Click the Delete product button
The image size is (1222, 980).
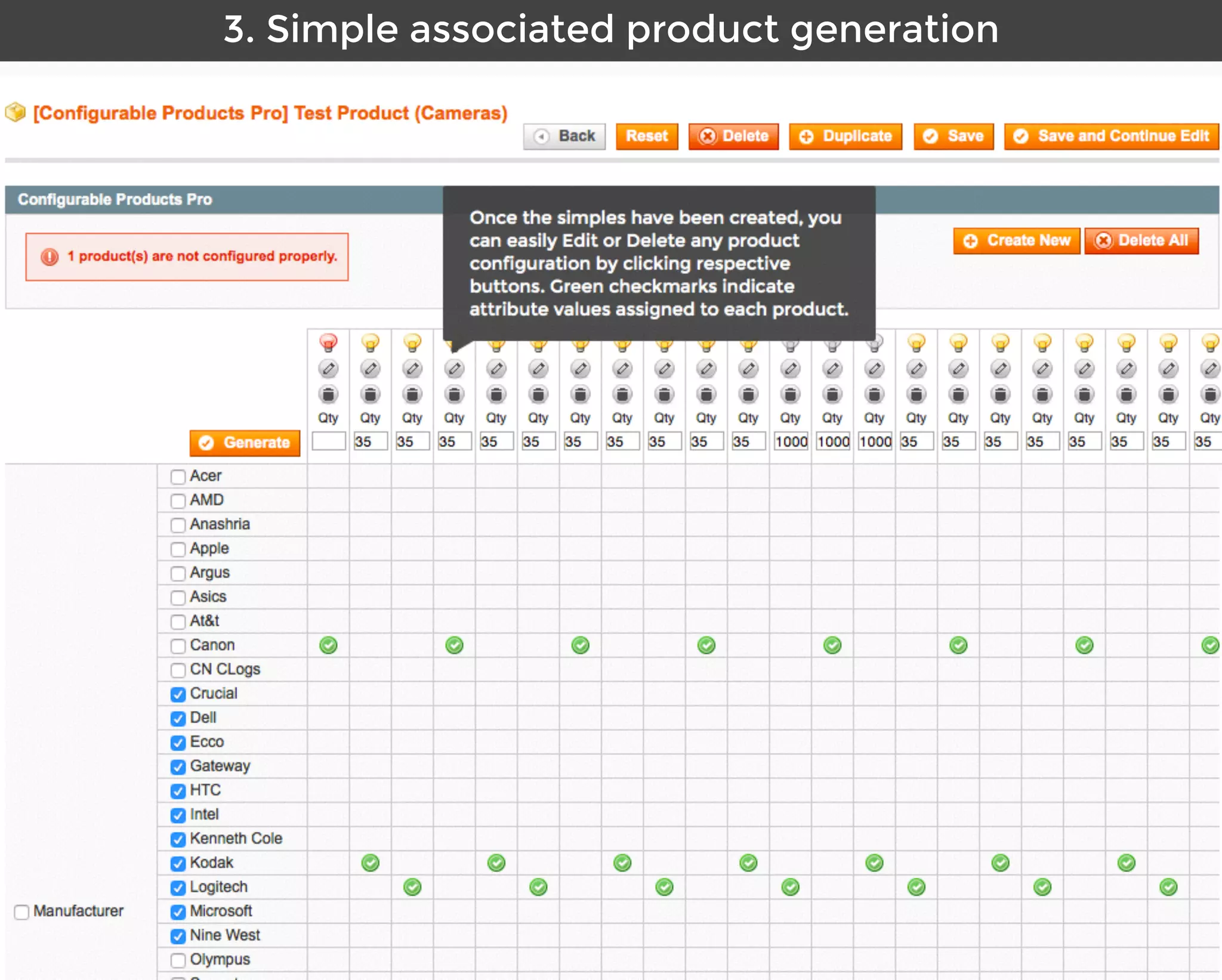pyautogui.click(x=733, y=137)
